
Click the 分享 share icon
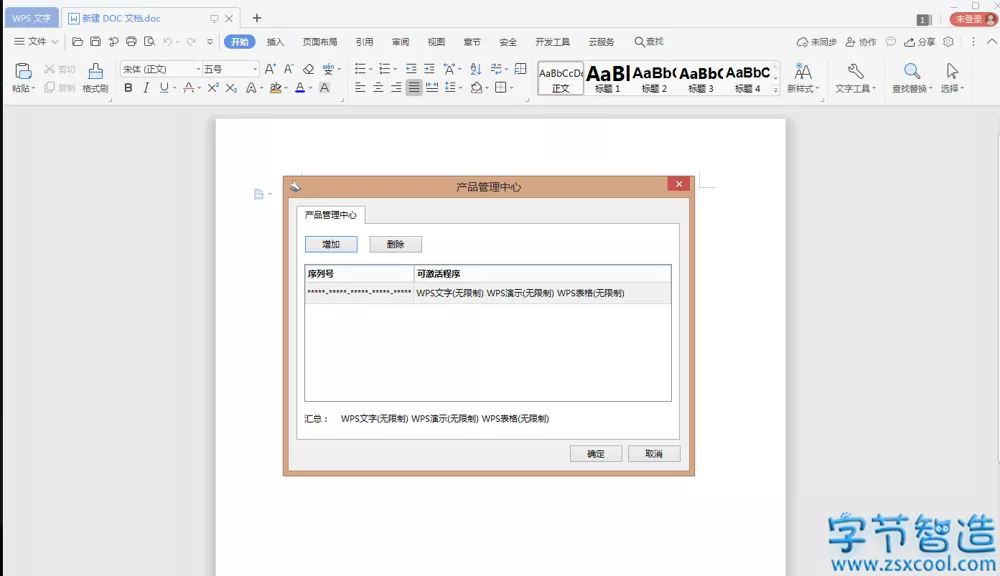pyautogui.click(x=920, y=41)
